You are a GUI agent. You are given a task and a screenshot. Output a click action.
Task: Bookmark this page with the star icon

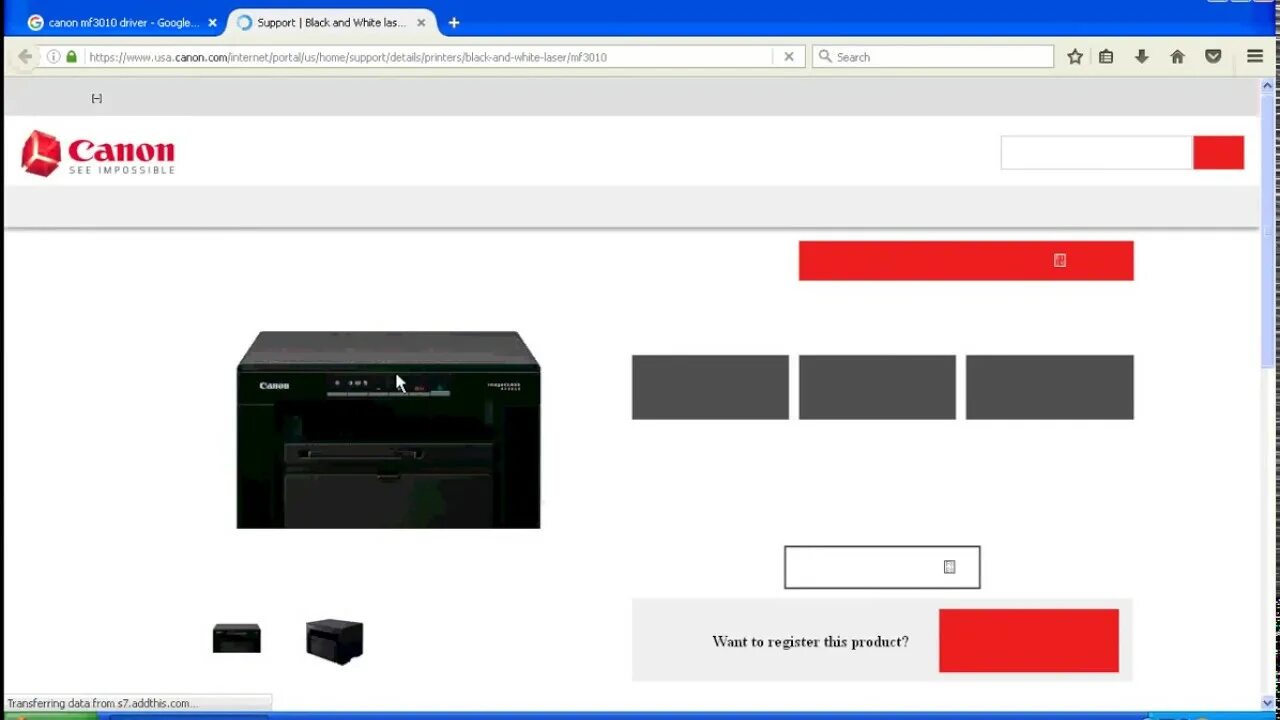pyautogui.click(x=1075, y=57)
